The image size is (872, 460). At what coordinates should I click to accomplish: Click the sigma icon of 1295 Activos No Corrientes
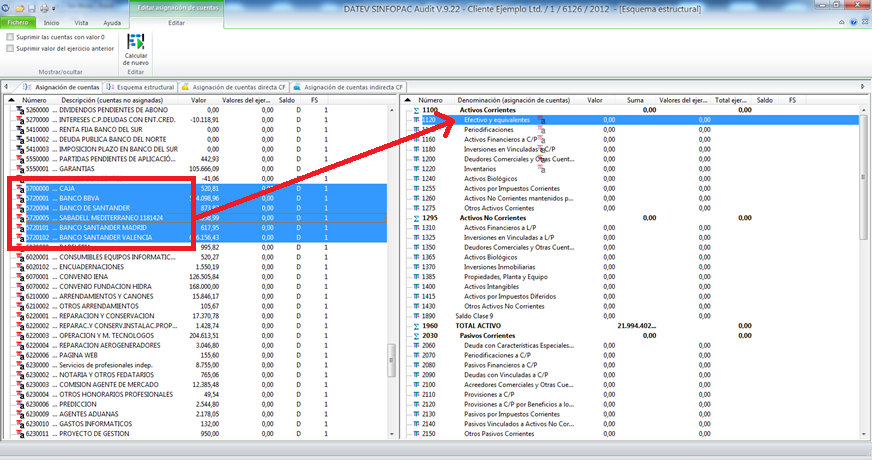click(x=416, y=218)
